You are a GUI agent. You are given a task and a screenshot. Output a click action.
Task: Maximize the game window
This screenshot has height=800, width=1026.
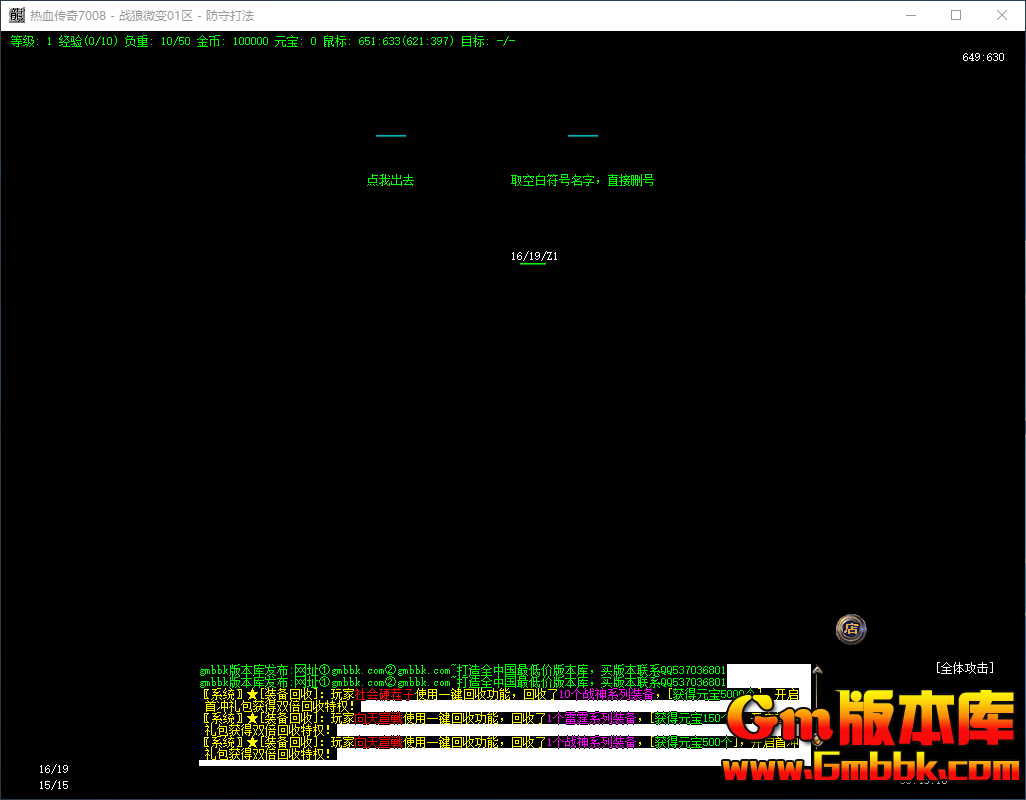tap(956, 15)
